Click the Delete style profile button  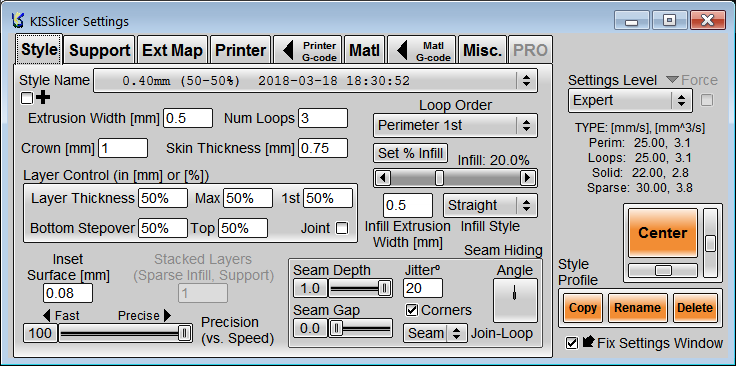(695, 308)
